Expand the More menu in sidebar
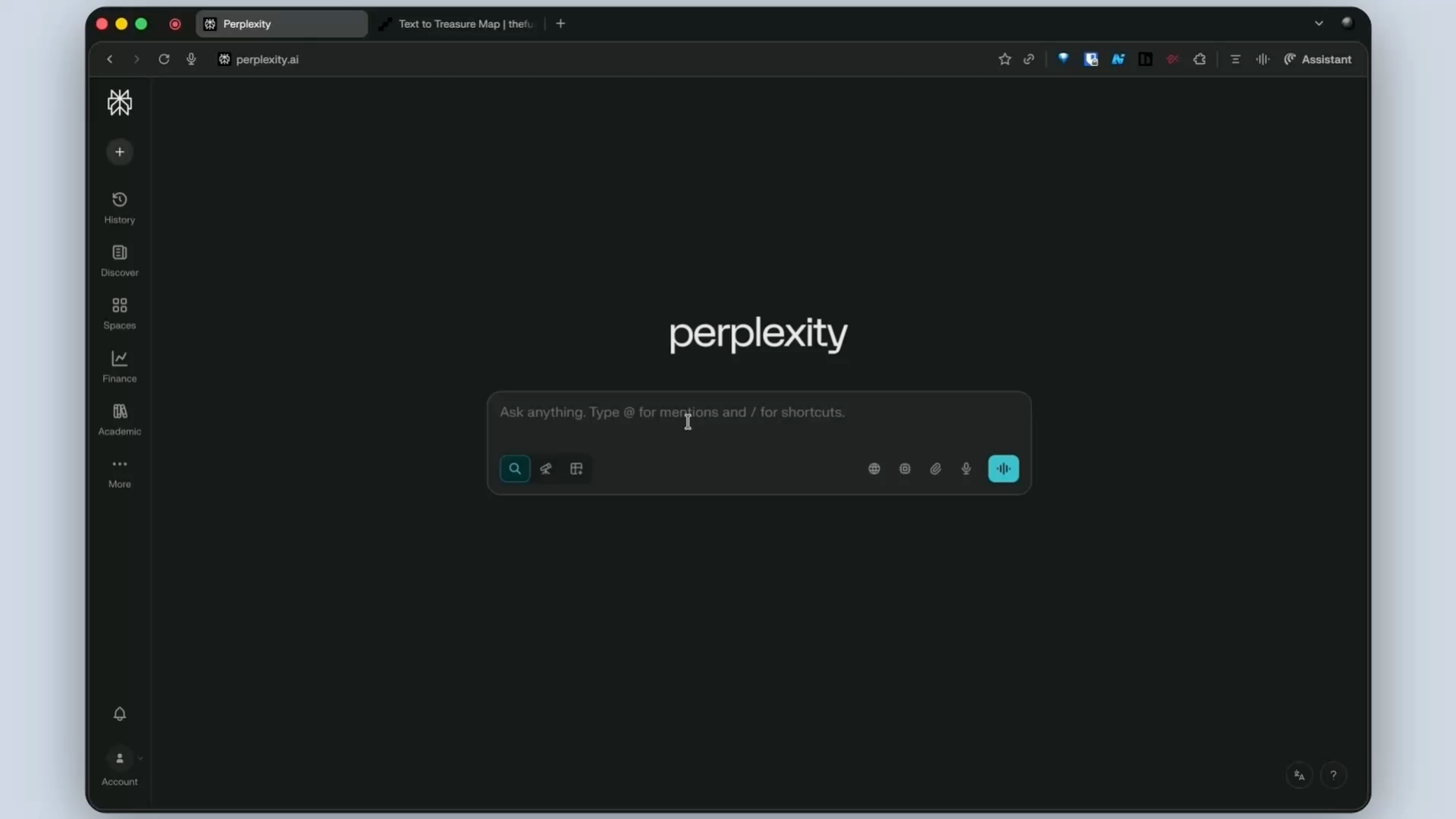Screen dimensions: 1456x819 tap(119, 473)
